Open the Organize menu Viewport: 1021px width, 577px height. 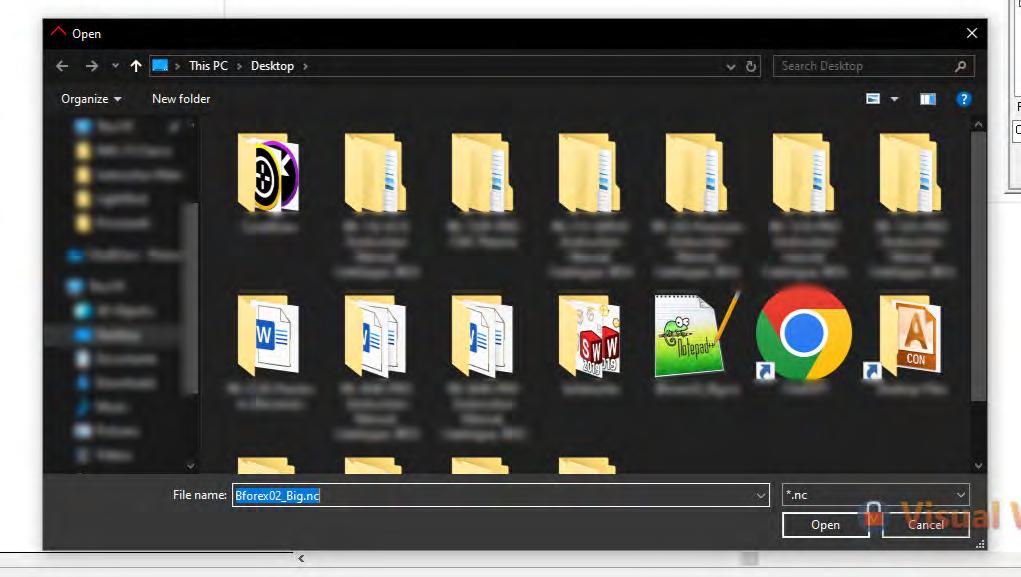[x=91, y=99]
